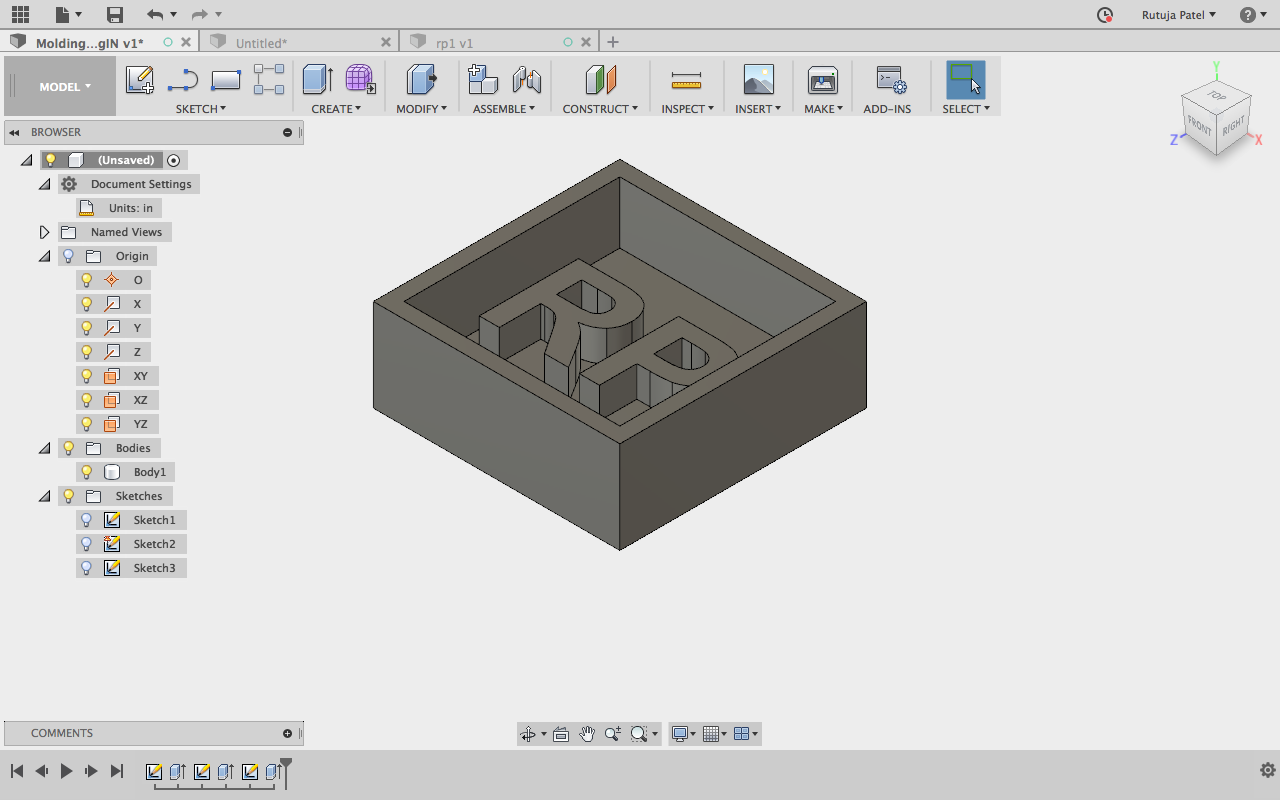Activate the Pan tool in the navigation bar
Image resolution: width=1280 pixels, height=800 pixels.
(x=587, y=733)
